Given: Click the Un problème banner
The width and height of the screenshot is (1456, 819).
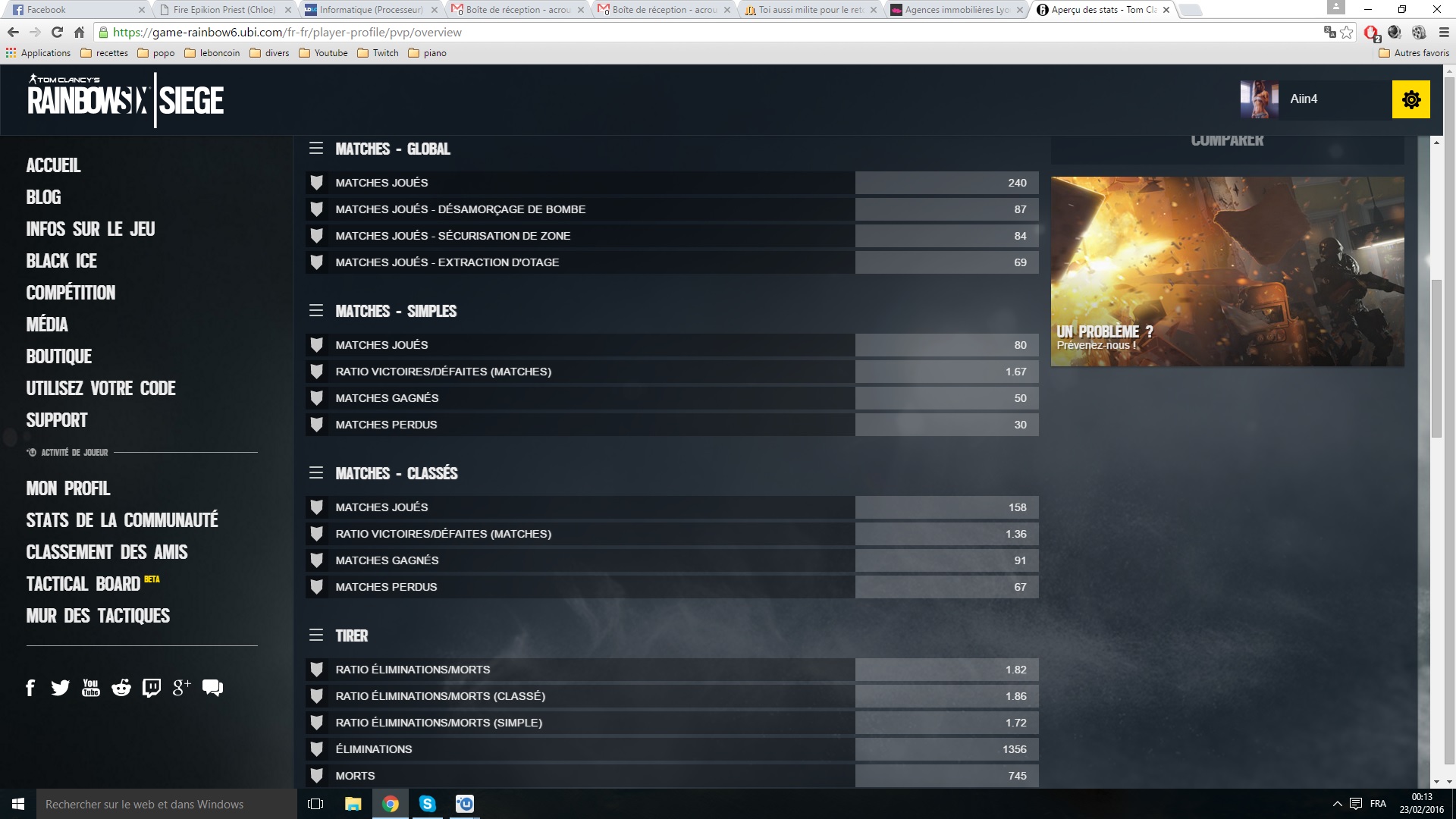Looking at the screenshot, I should (x=1227, y=271).
